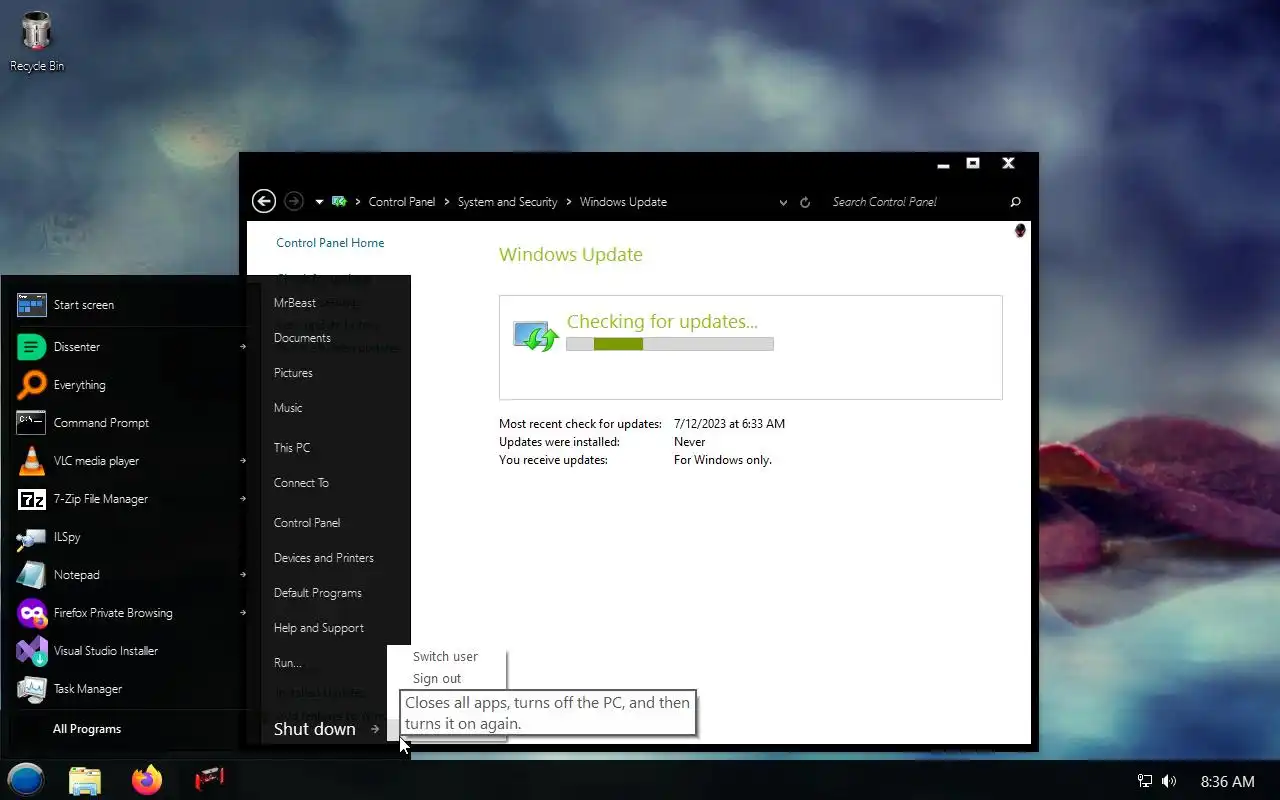Screen dimensions: 1280x800
Task: Click the search magnifier icon
Action: (x=1016, y=202)
